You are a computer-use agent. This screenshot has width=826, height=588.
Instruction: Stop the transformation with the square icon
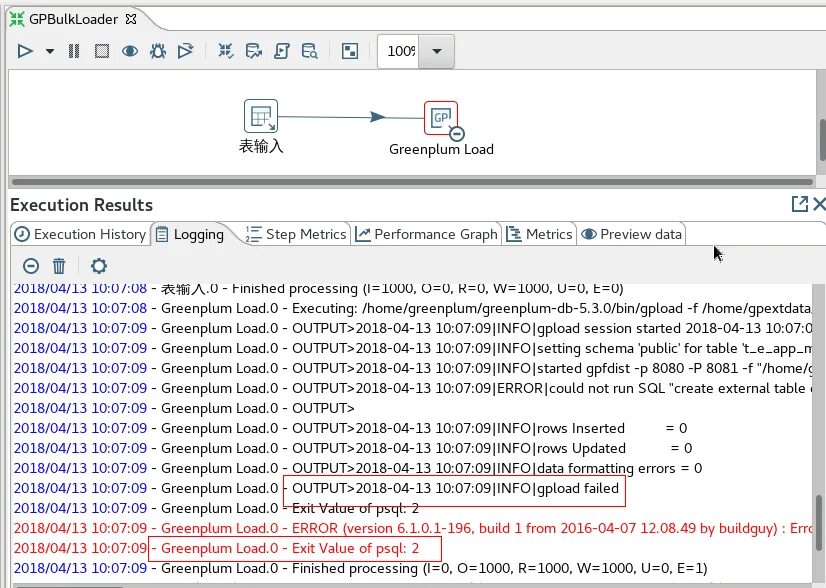click(102, 51)
